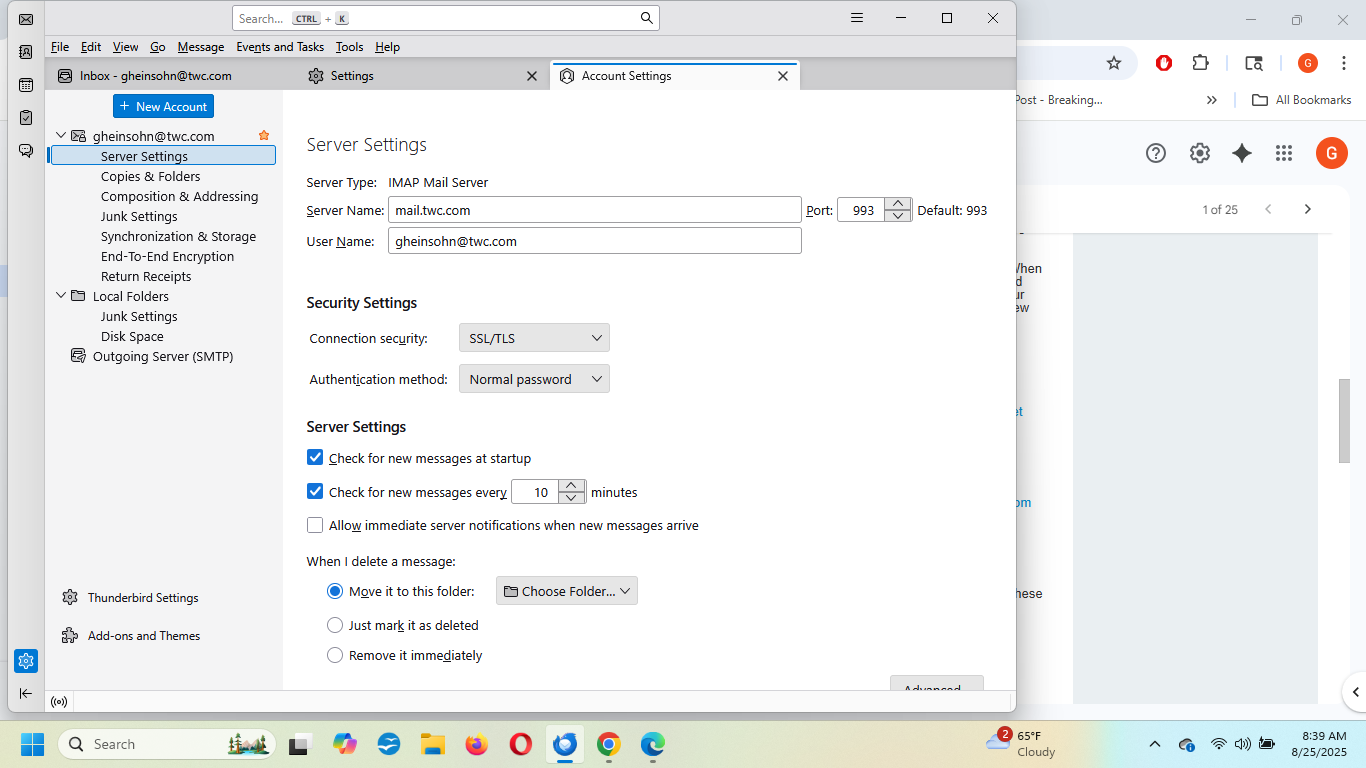Image resolution: width=1366 pixels, height=768 pixels.
Task: Click the red ad blocker extension icon in Chrome
Action: click(x=1163, y=63)
